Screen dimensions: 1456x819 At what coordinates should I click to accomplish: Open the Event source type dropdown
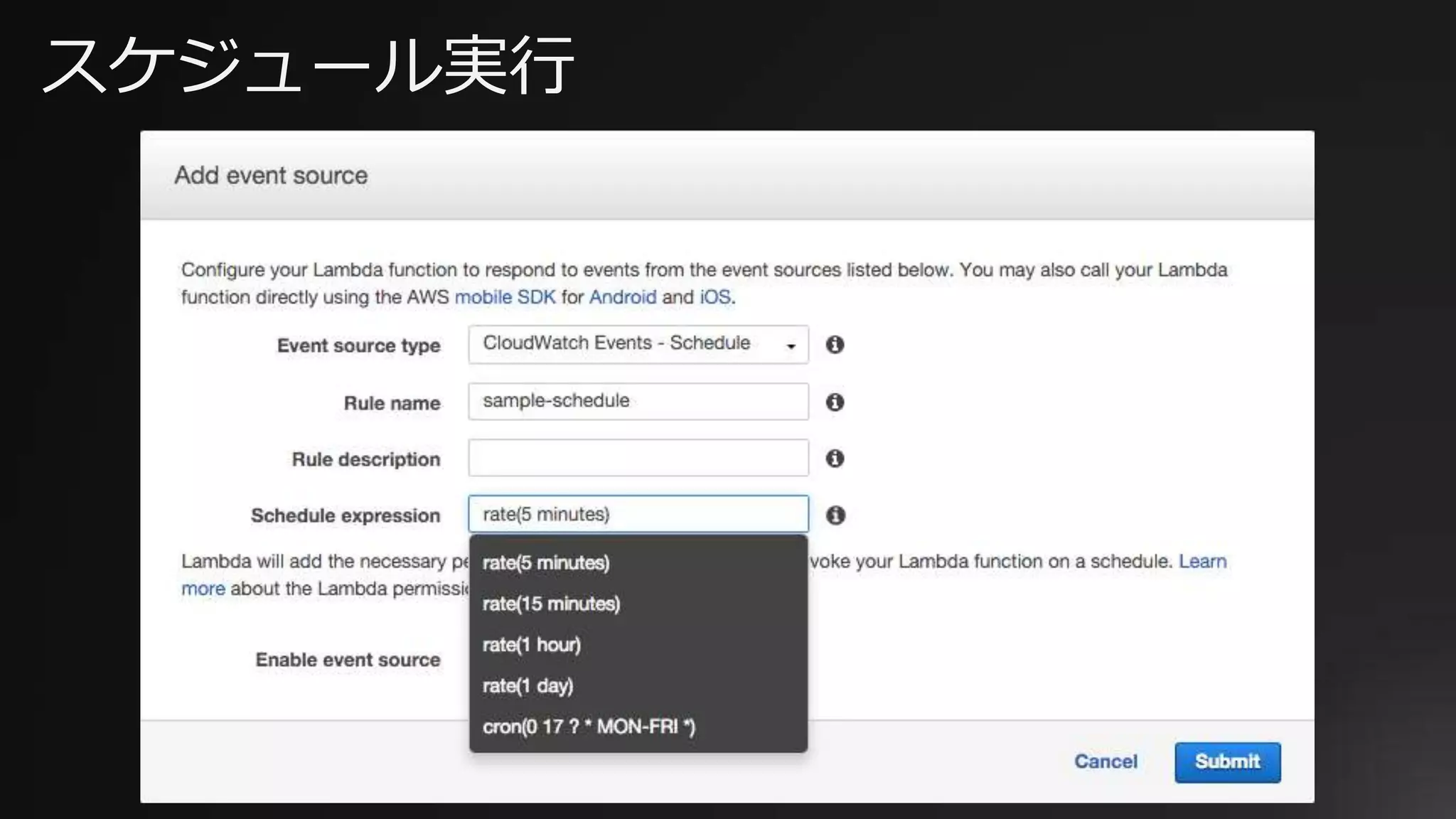(638, 344)
